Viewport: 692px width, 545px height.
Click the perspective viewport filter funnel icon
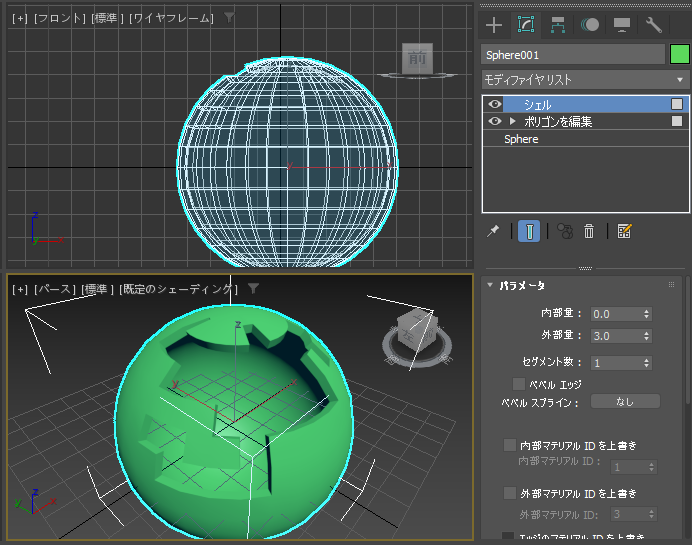tap(253, 289)
